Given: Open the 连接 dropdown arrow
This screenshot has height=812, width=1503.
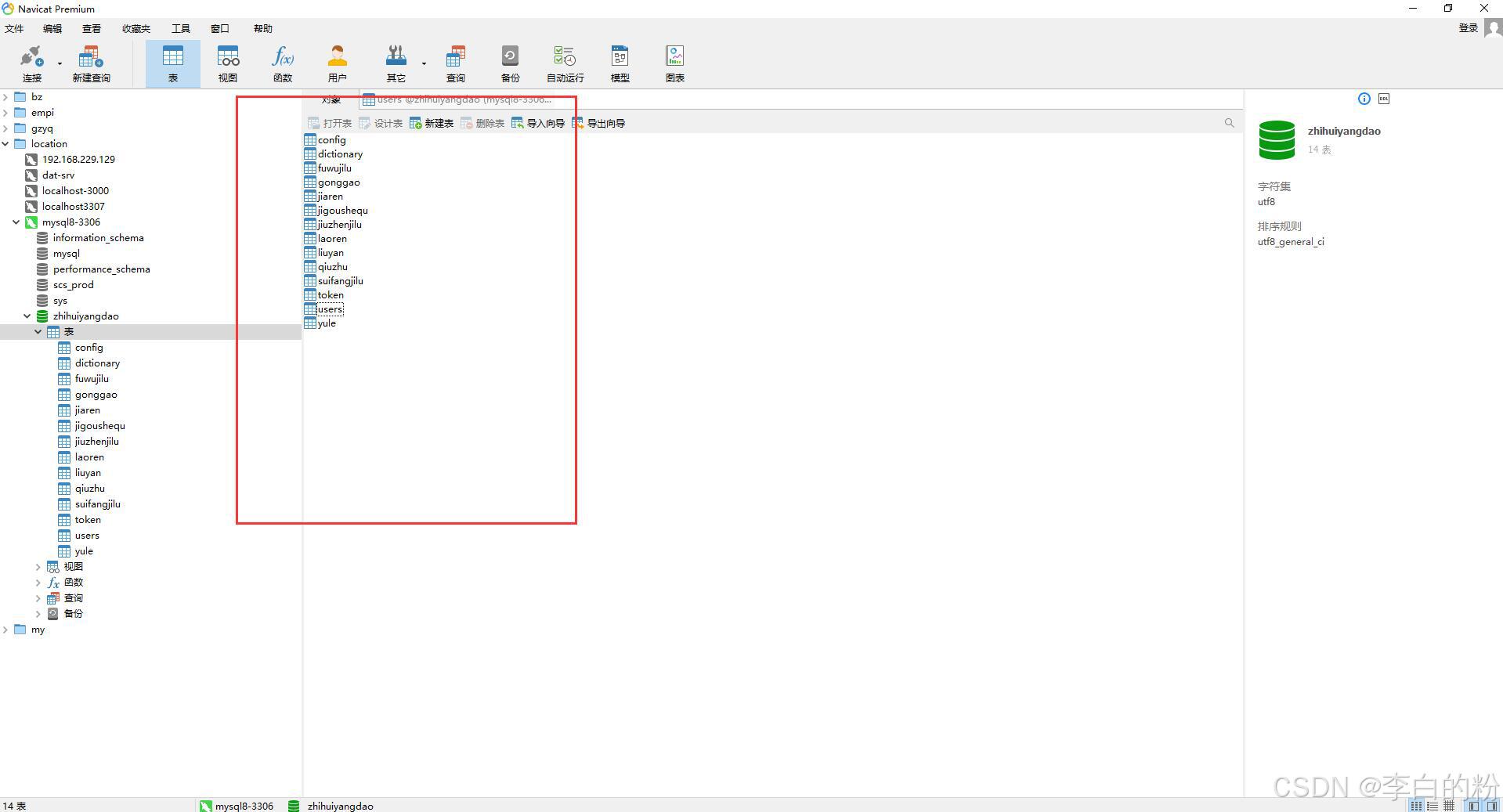Looking at the screenshot, I should [60, 63].
